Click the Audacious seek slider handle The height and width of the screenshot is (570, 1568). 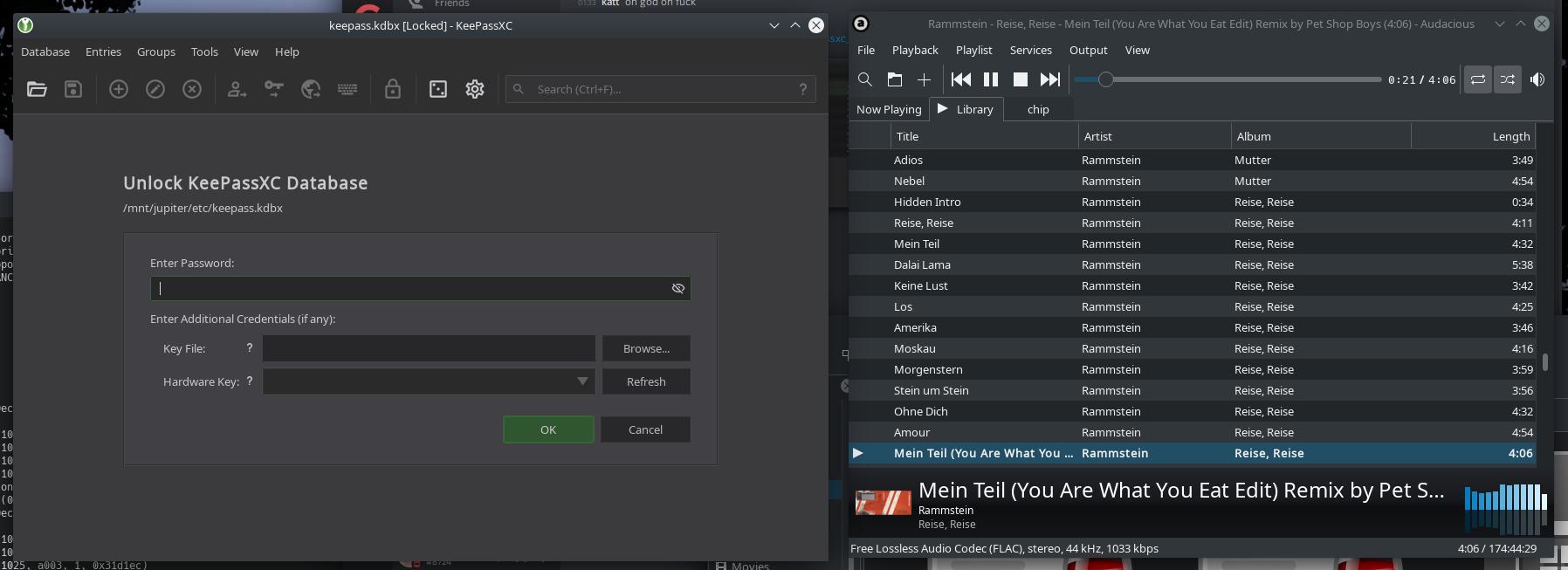coord(1106,79)
